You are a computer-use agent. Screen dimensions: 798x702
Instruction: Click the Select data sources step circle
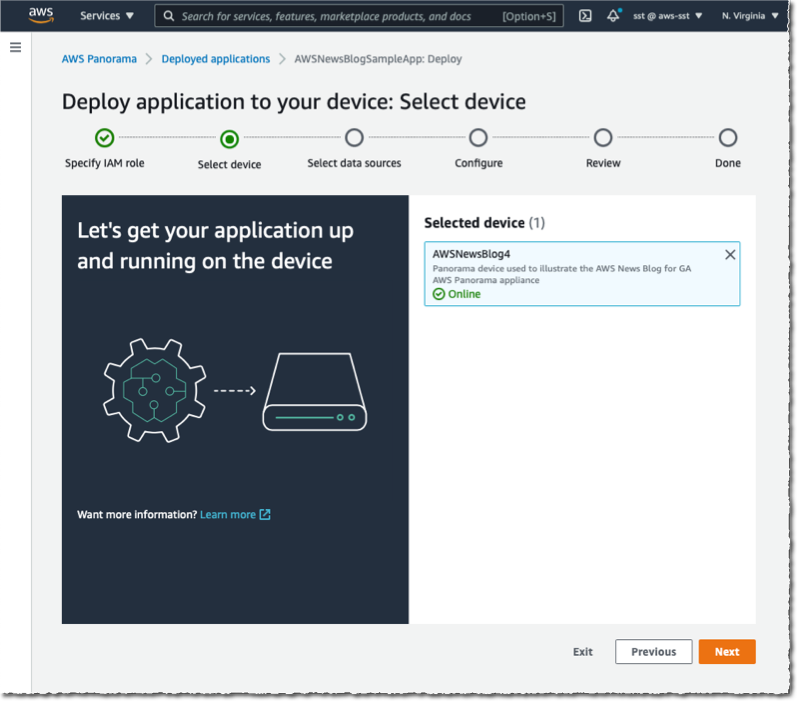click(354, 137)
